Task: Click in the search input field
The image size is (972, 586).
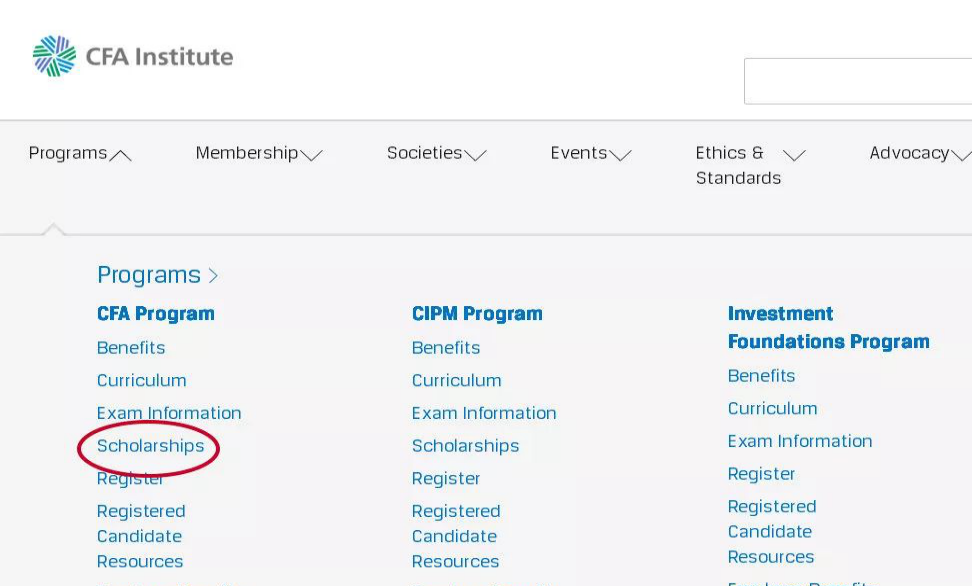Action: click(858, 81)
